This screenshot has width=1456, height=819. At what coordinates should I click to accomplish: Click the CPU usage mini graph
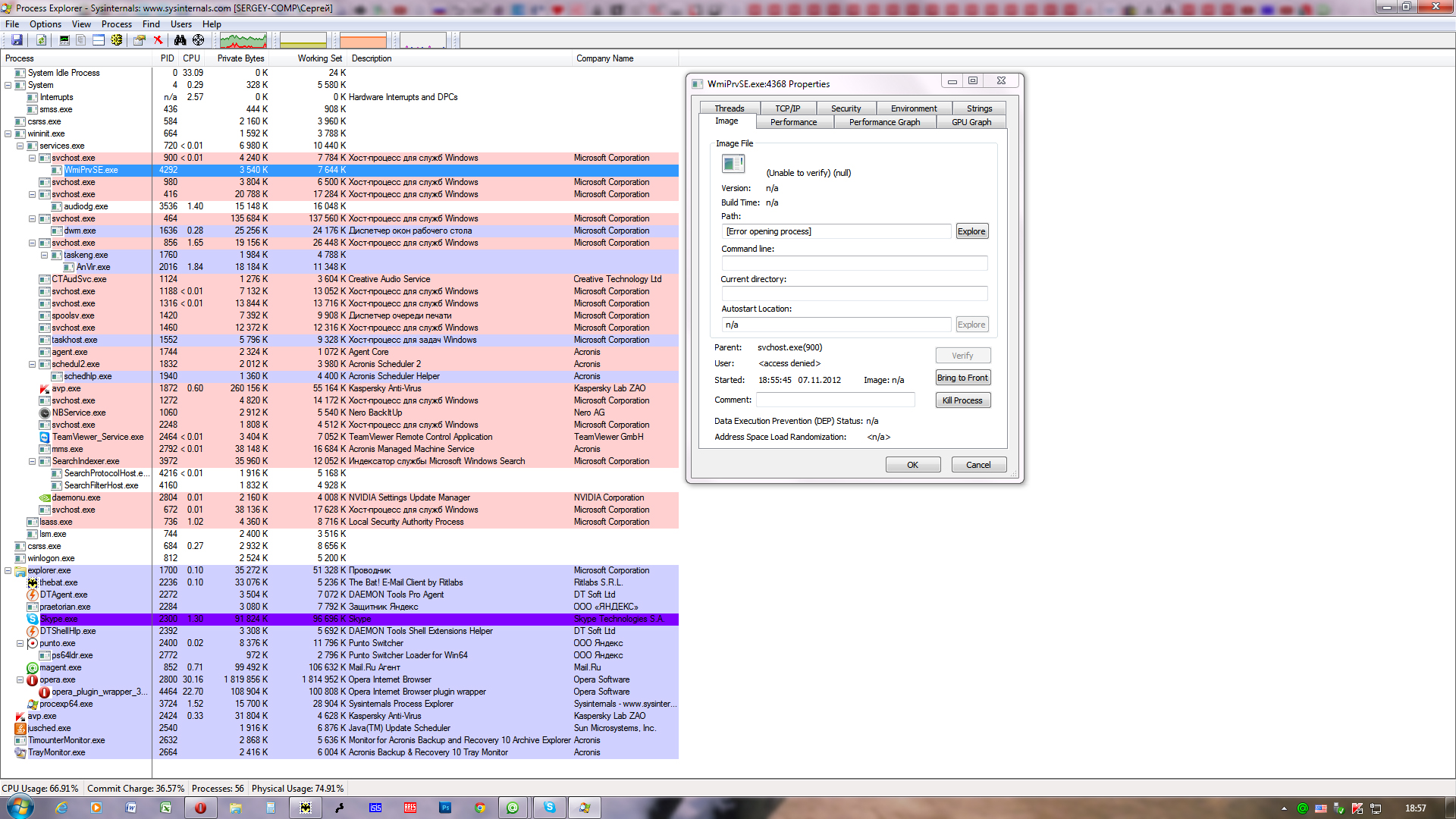[x=243, y=40]
